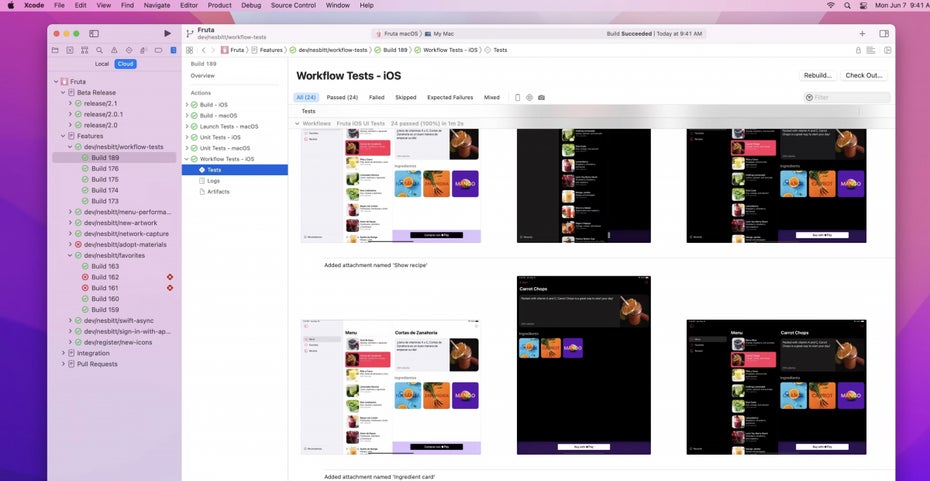Open the Find navigator magnifier icon
930x481 pixels.
[x=100, y=50]
